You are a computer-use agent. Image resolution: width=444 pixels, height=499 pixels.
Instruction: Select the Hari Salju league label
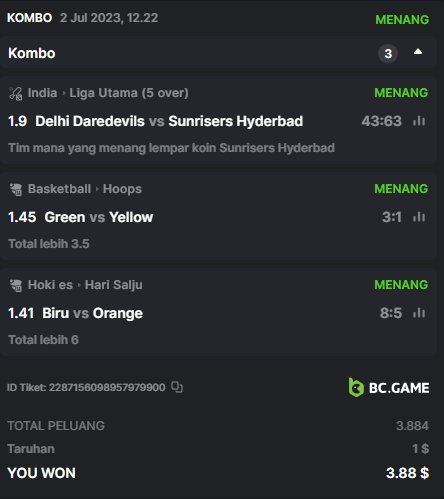(x=113, y=285)
